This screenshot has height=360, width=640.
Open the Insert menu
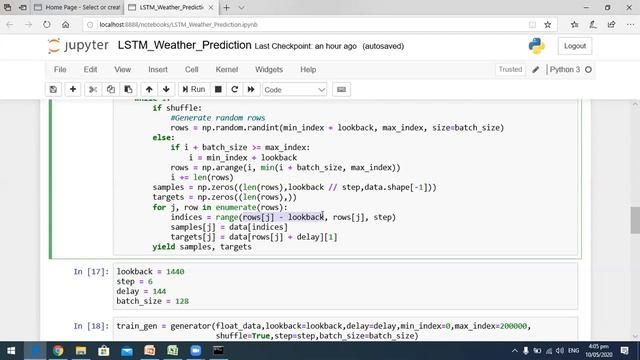(158, 69)
